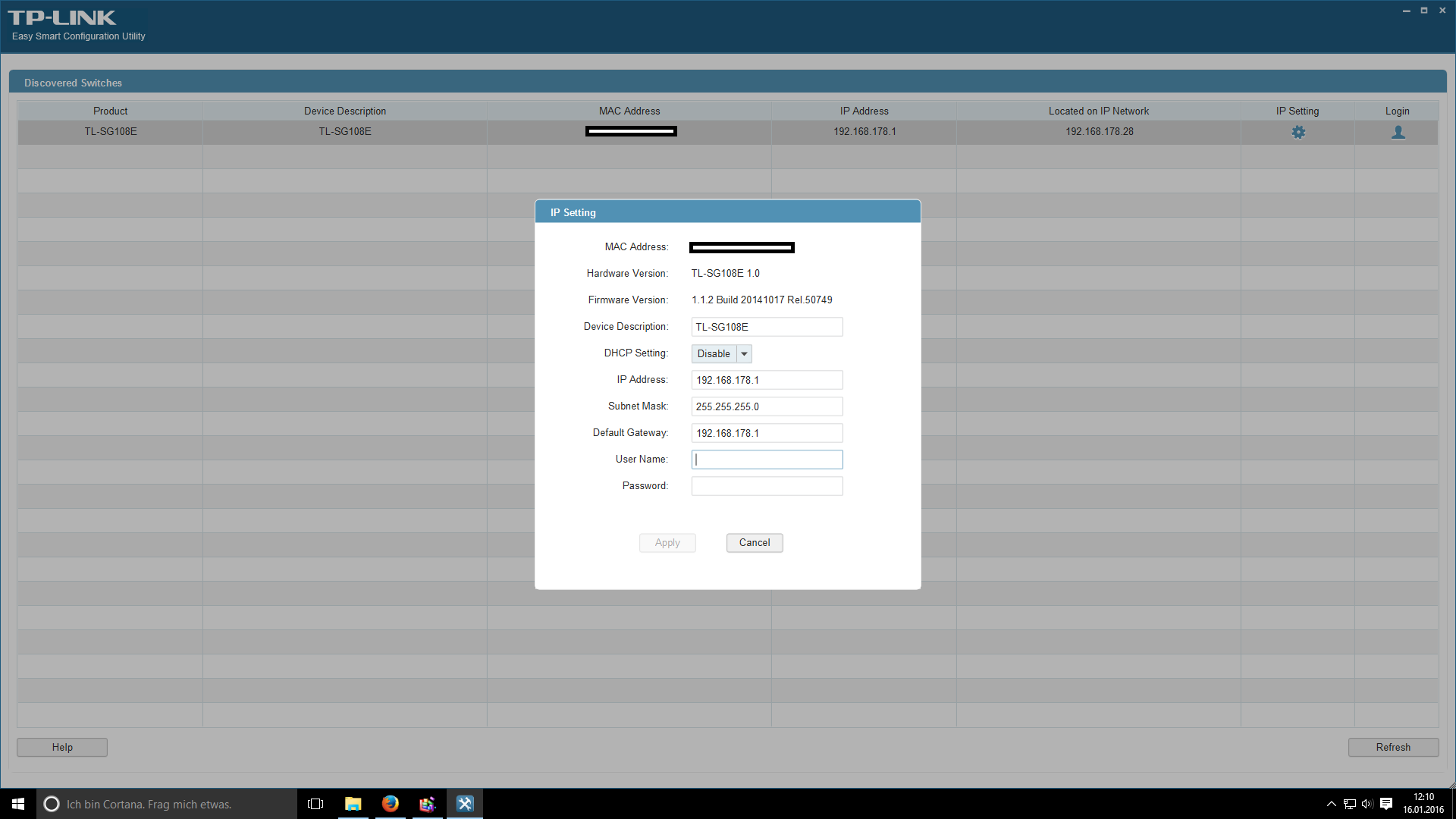This screenshot has width=1456, height=819.
Task: Show hidden system tray icons
Action: (1331, 804)
